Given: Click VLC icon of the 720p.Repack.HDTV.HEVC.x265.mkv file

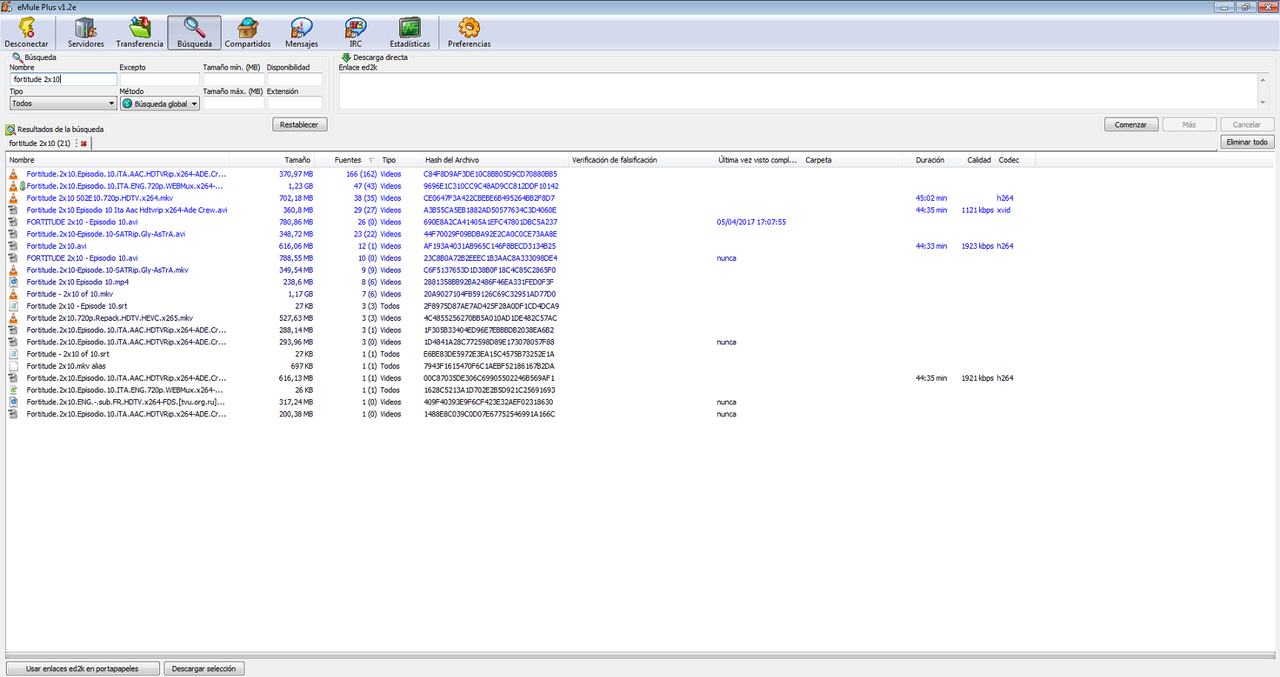Looking at the screenshot, I should pos(13,318).
